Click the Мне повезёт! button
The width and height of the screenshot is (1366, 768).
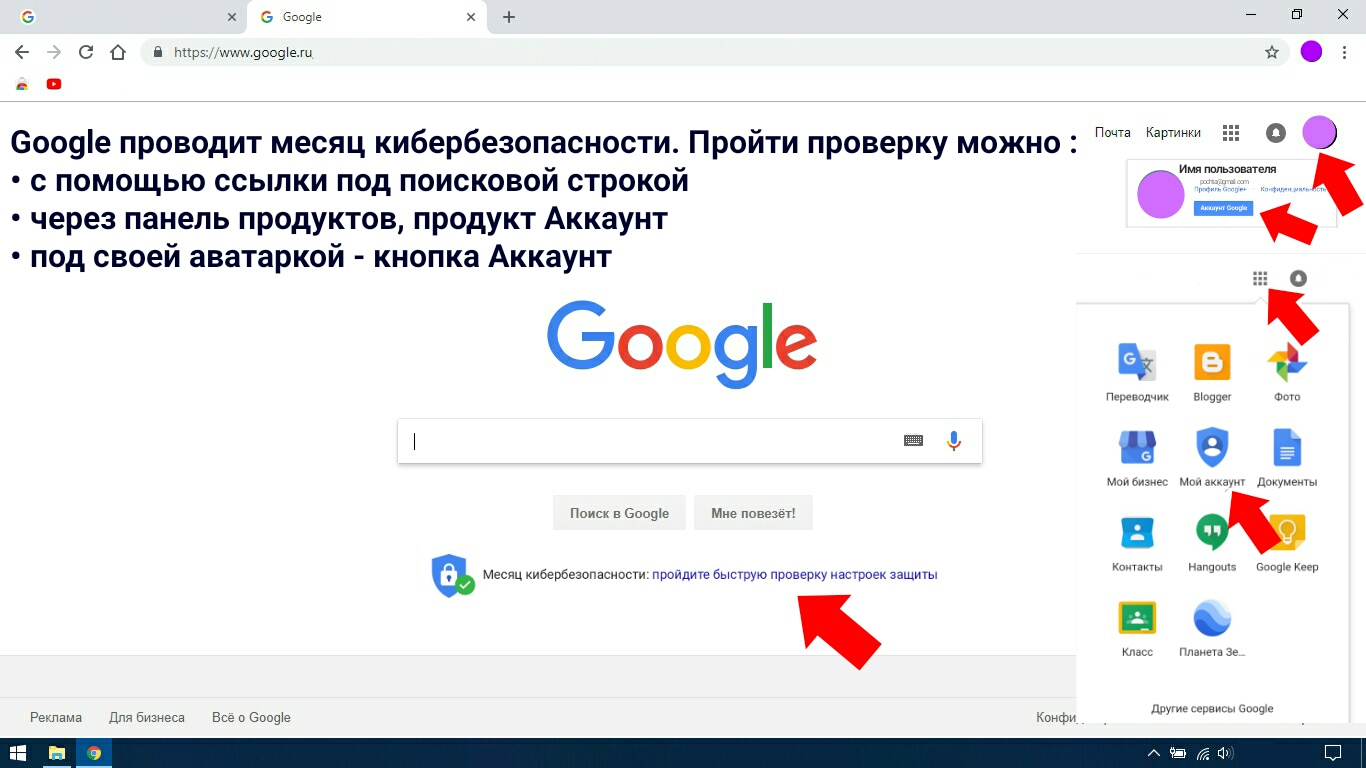click(x=753, y=513)
